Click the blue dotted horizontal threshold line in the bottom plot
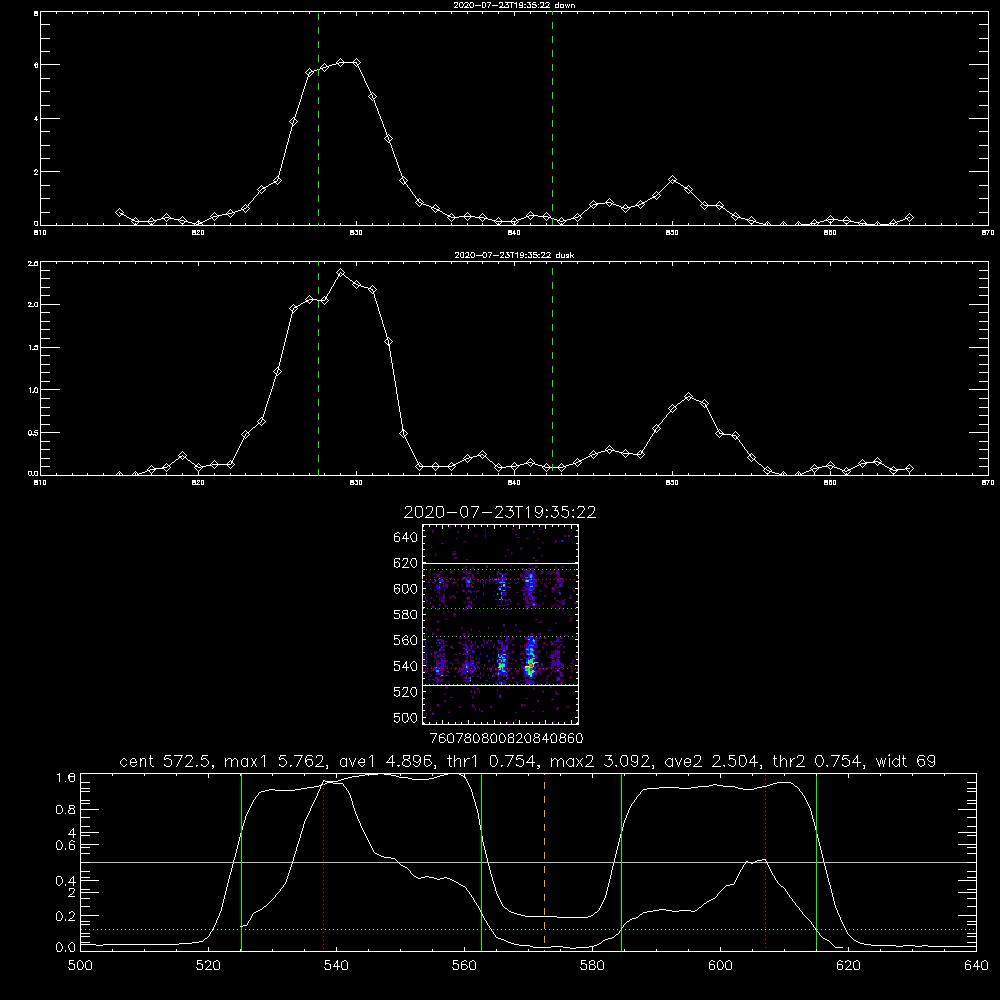This screenshot has height=1000, width=1000. 528,929
